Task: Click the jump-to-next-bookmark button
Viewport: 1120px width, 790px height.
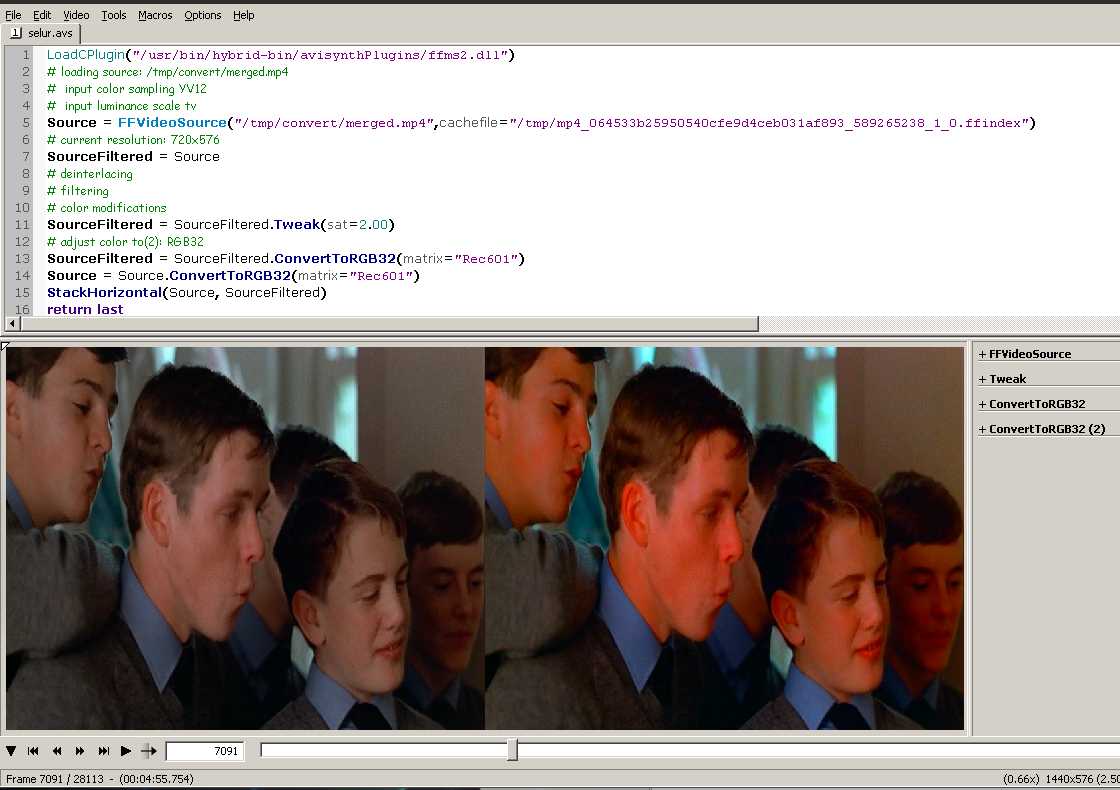Action: [103, 751]
